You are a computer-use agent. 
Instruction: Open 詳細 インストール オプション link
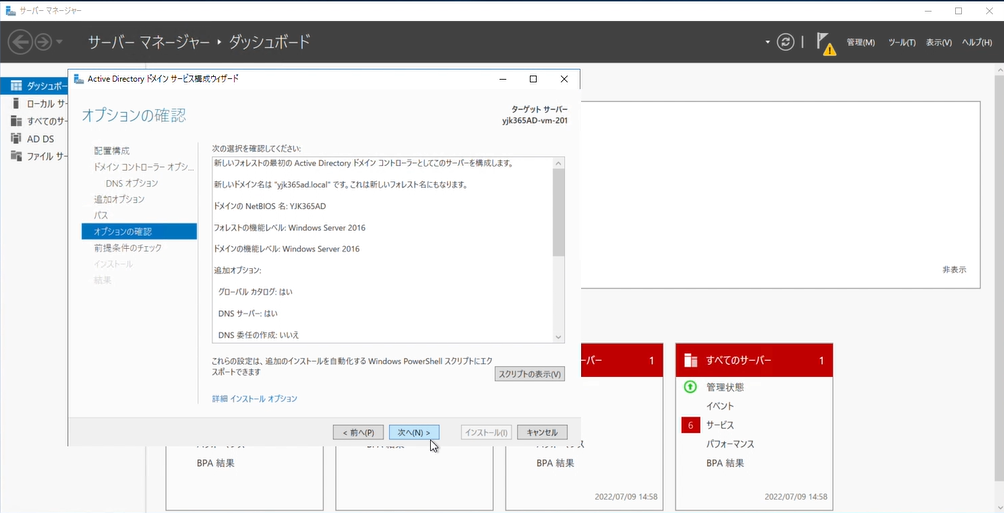tap(255, 398)
